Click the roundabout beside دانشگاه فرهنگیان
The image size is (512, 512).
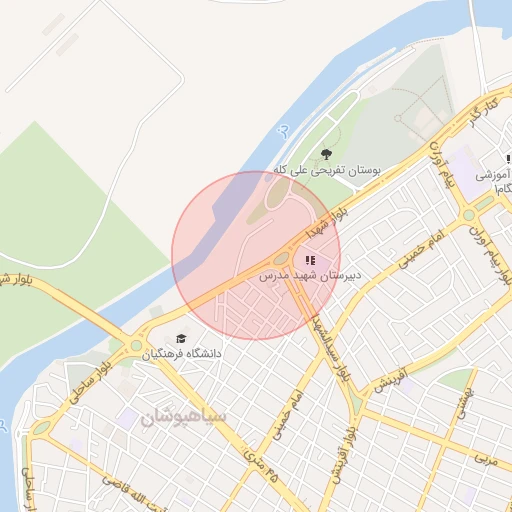136,346
